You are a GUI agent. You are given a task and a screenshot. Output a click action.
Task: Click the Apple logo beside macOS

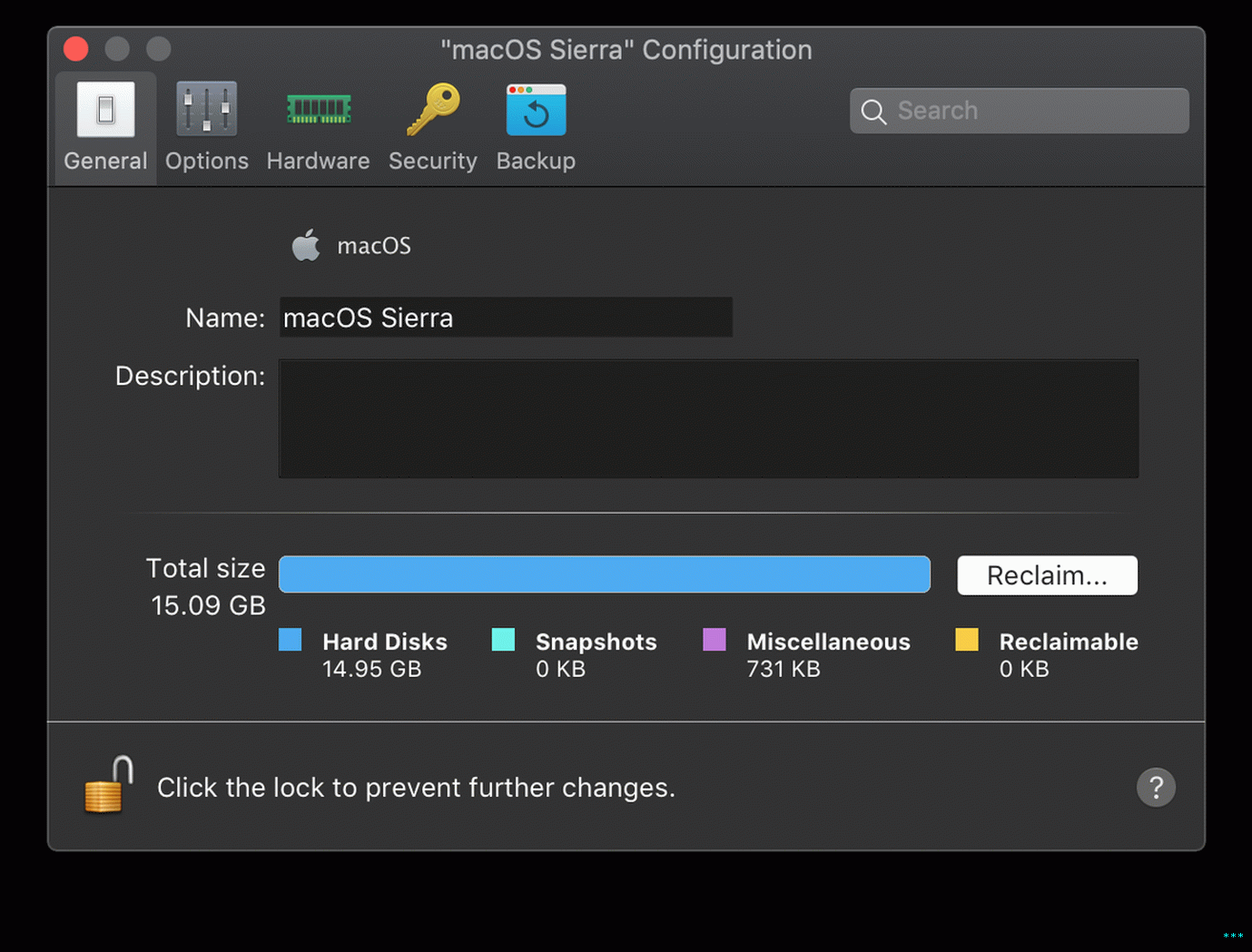pyautogui.click(x=306, y=245)
